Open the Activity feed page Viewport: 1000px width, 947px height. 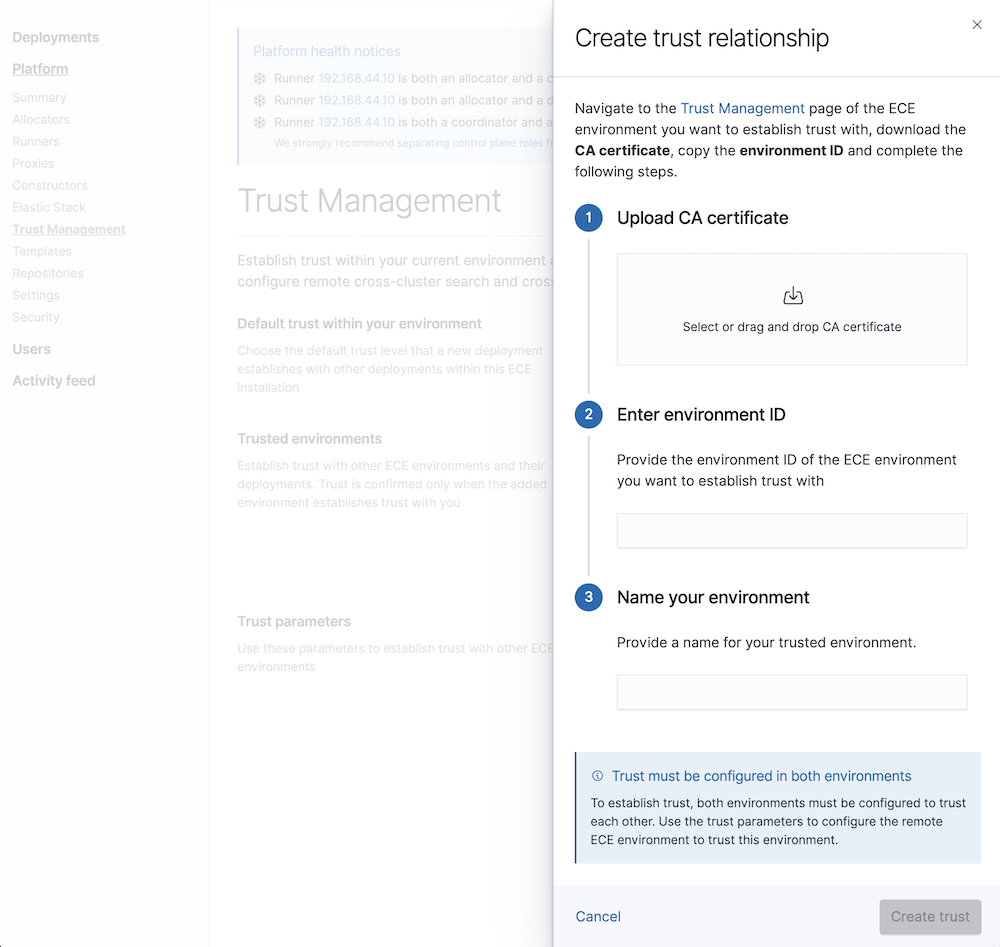[54, 381]
